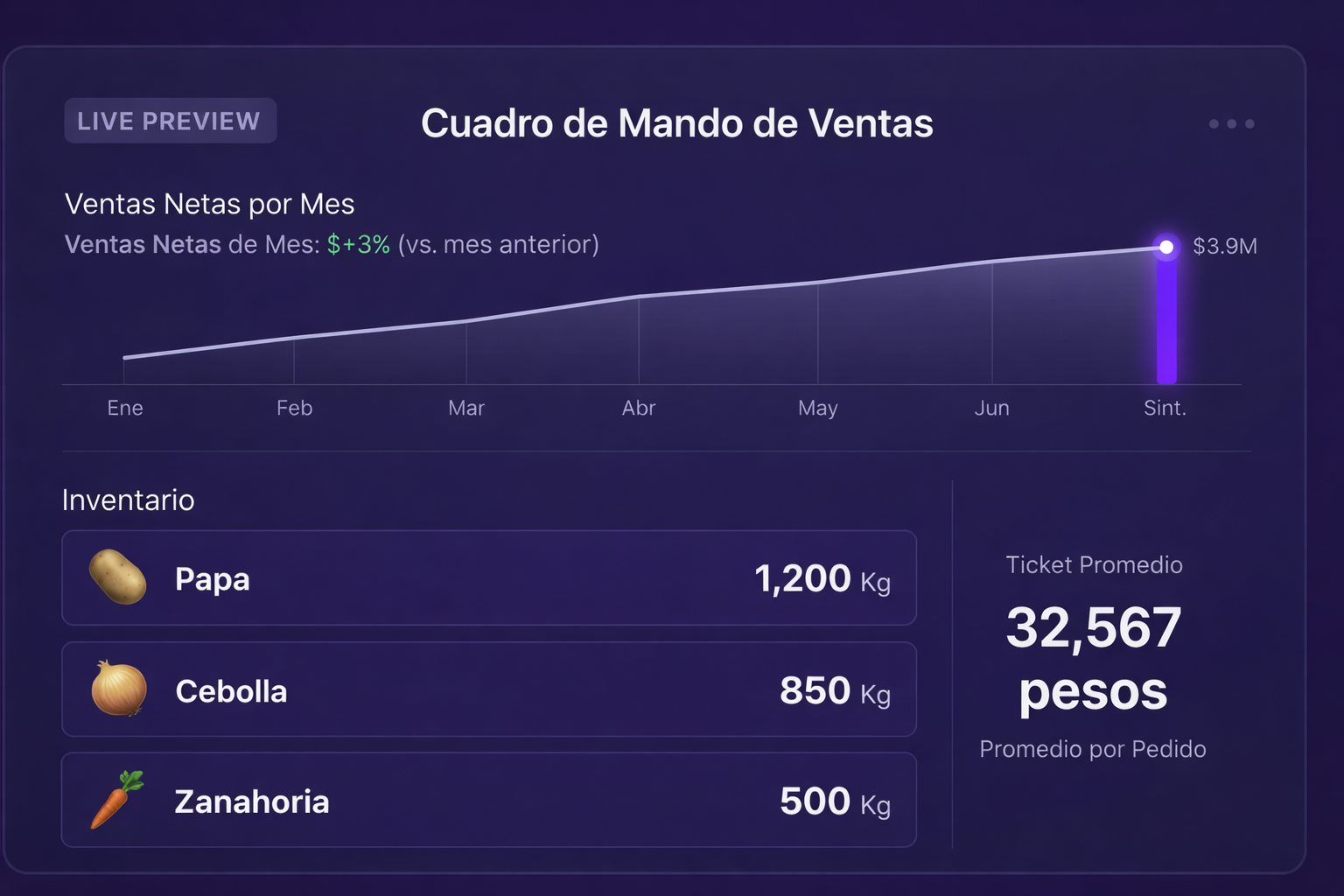This screenshot has width=1344, height=896.
Task: Click the 32,567 pesos Ticket Promedio value
Action: pos(1094,659)
